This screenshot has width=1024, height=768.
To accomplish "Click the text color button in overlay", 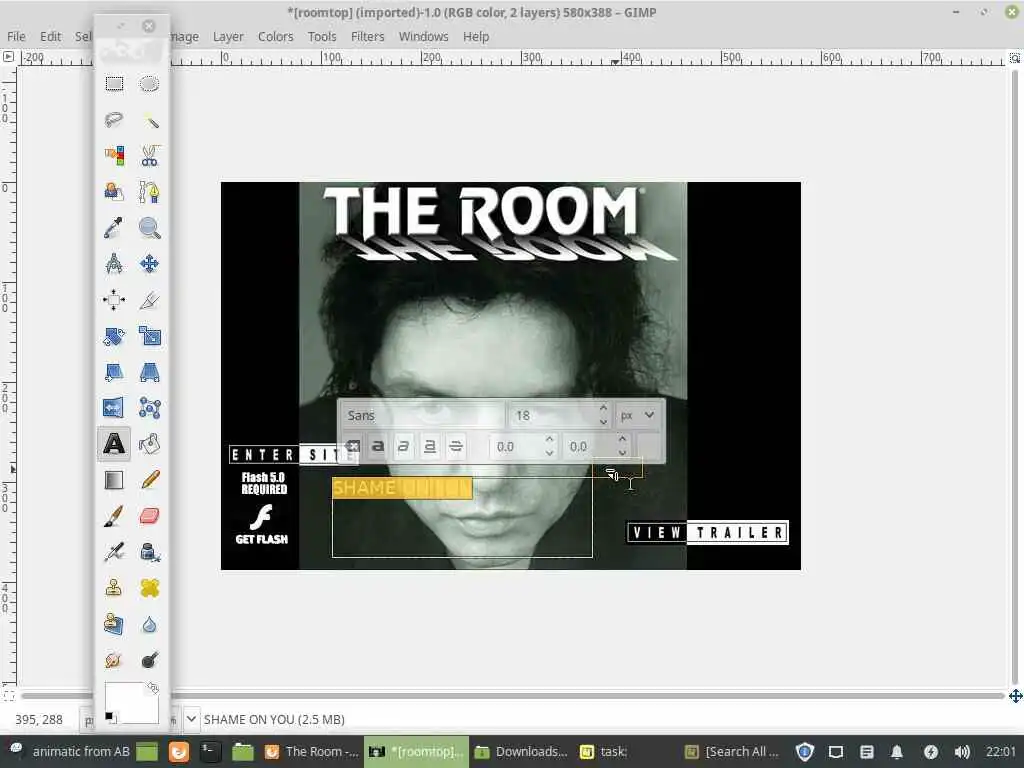I will coord(650,447).
